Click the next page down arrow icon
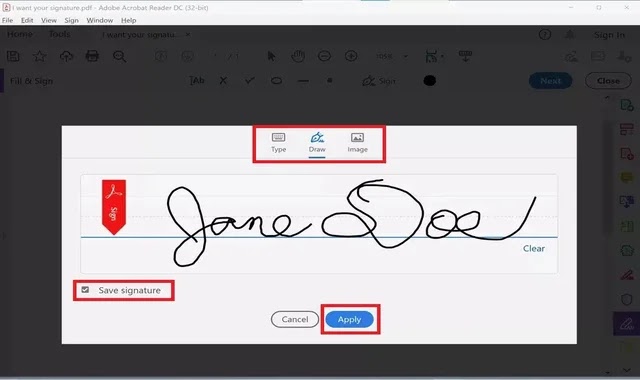The height and width of the screenshot is (380, 640). [x=187, y=56]
